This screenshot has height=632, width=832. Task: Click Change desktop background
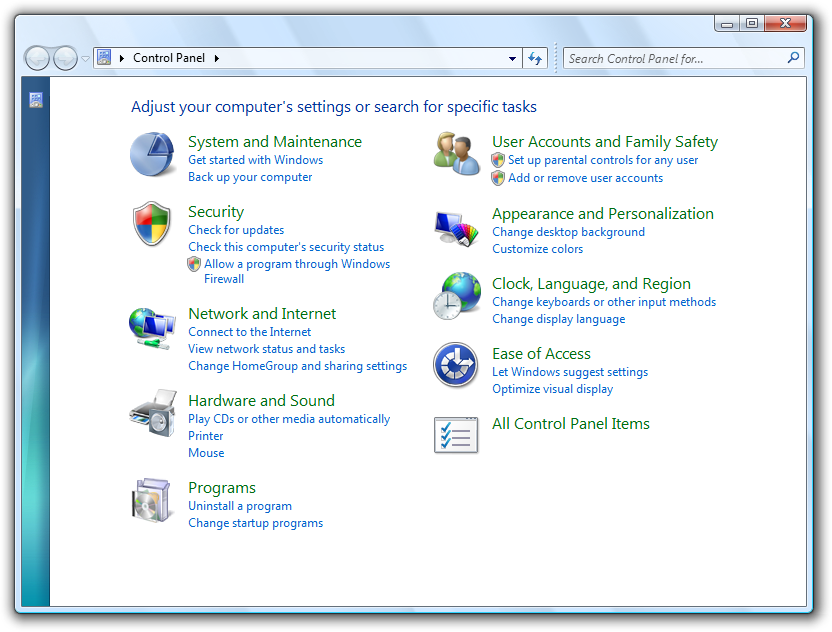coord(568,232)
